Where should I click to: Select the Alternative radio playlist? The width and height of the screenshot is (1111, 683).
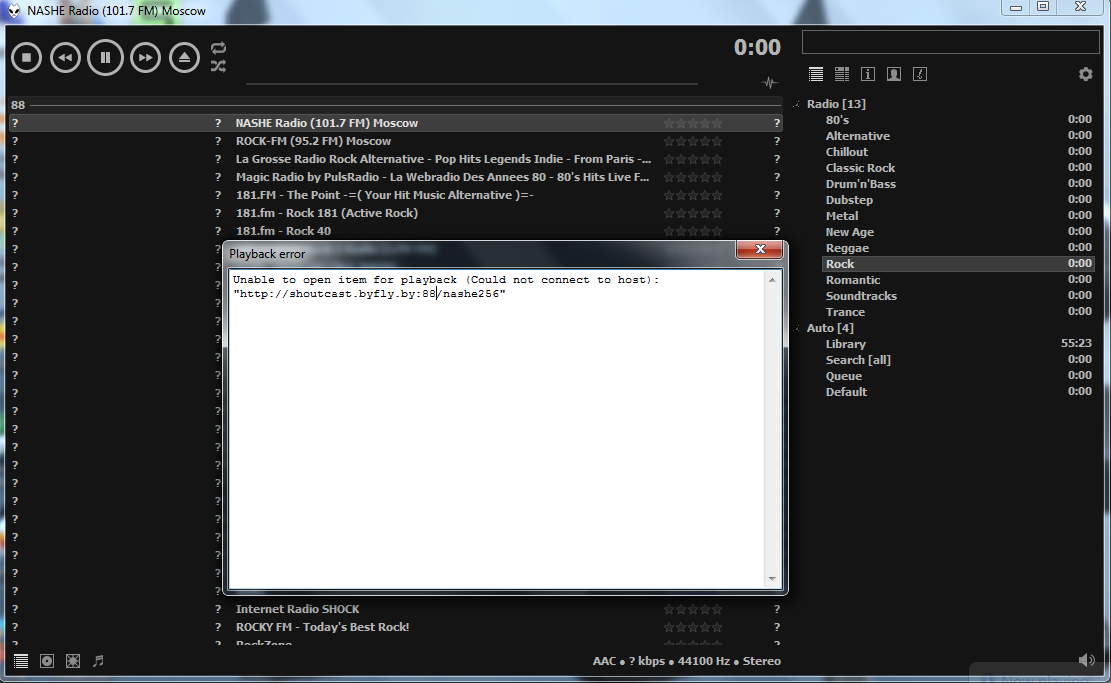coord(958,136)
